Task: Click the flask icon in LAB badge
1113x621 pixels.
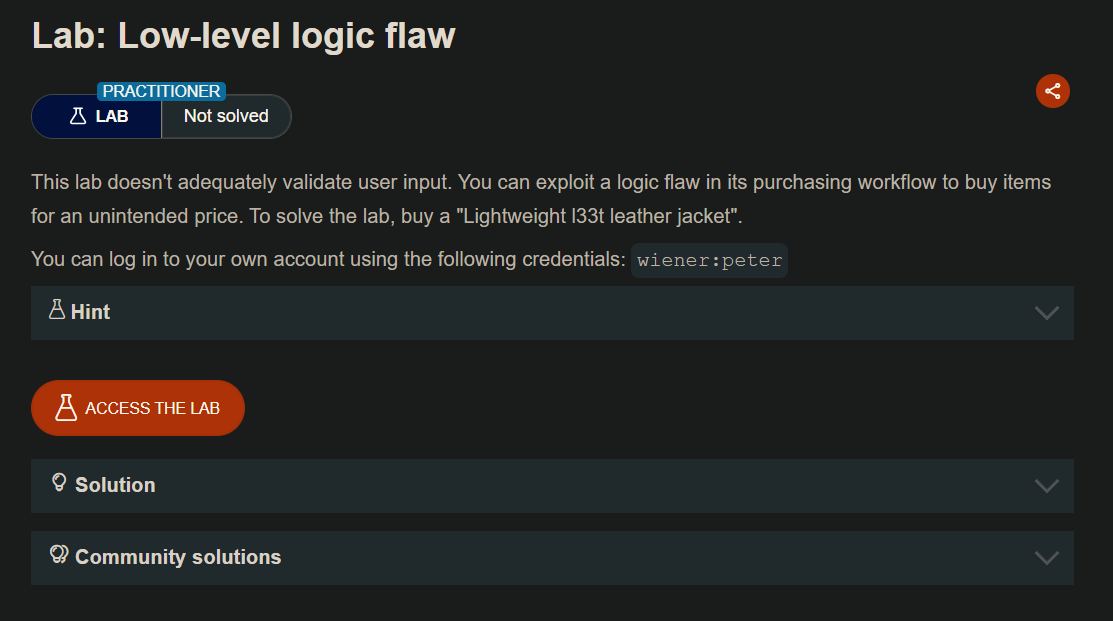Action: [78, 116]
